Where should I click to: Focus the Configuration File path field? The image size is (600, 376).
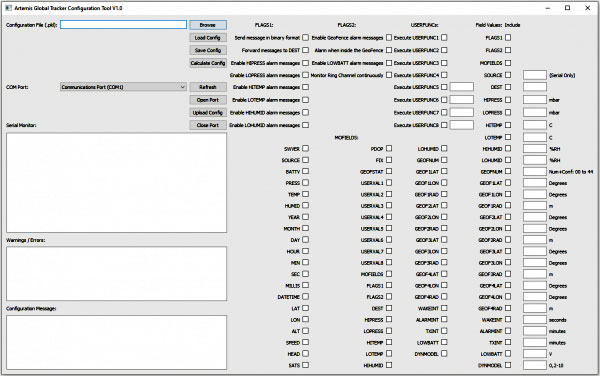(x=123, y=25)
